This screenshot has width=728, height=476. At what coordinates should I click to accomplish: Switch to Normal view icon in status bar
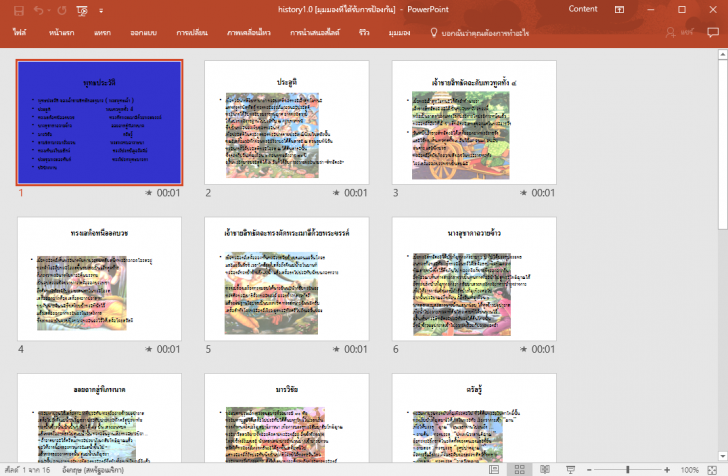[494, 470]
